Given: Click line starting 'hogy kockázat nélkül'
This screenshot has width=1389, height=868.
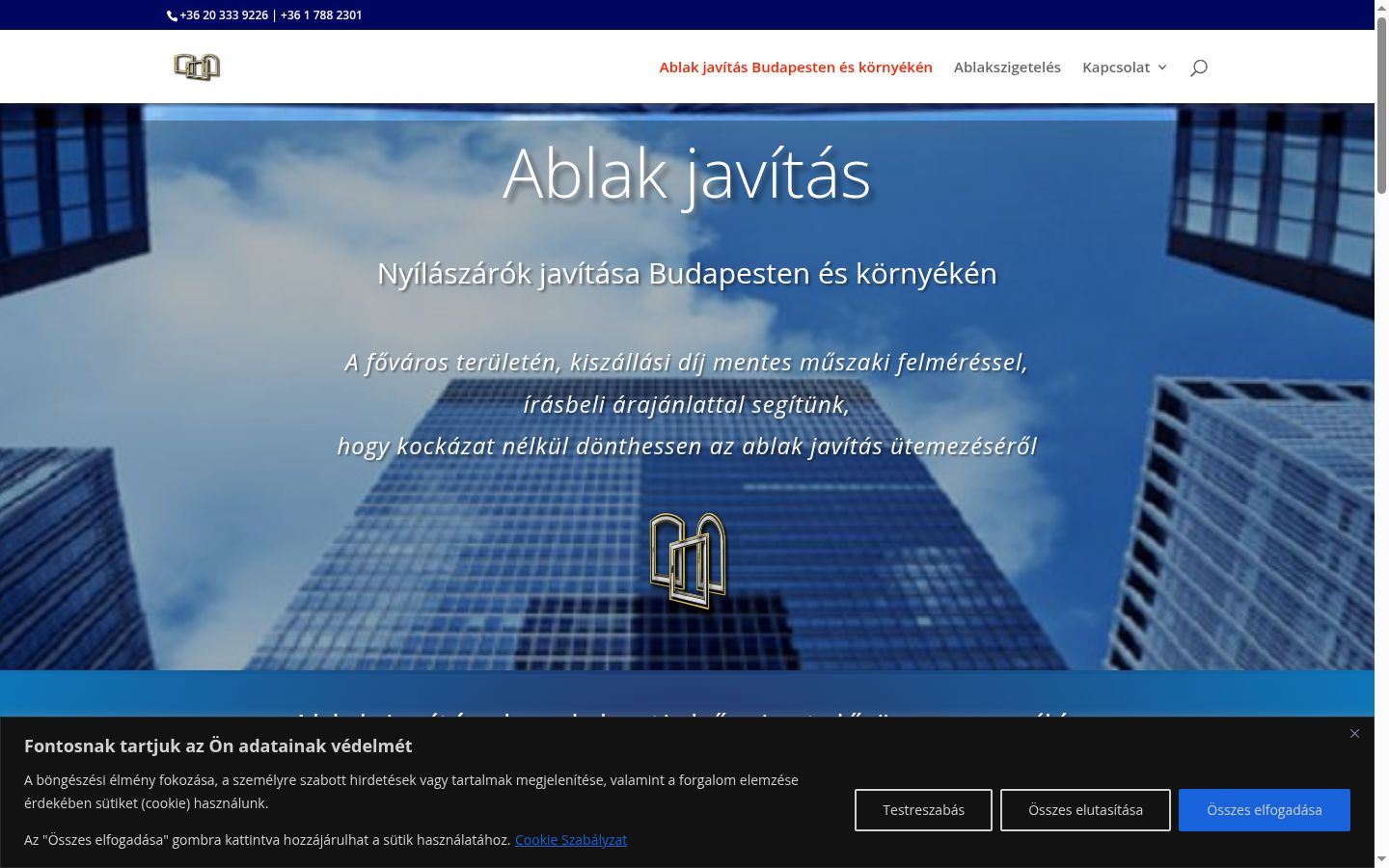Looking at the screenshot, I should point(687,447).
